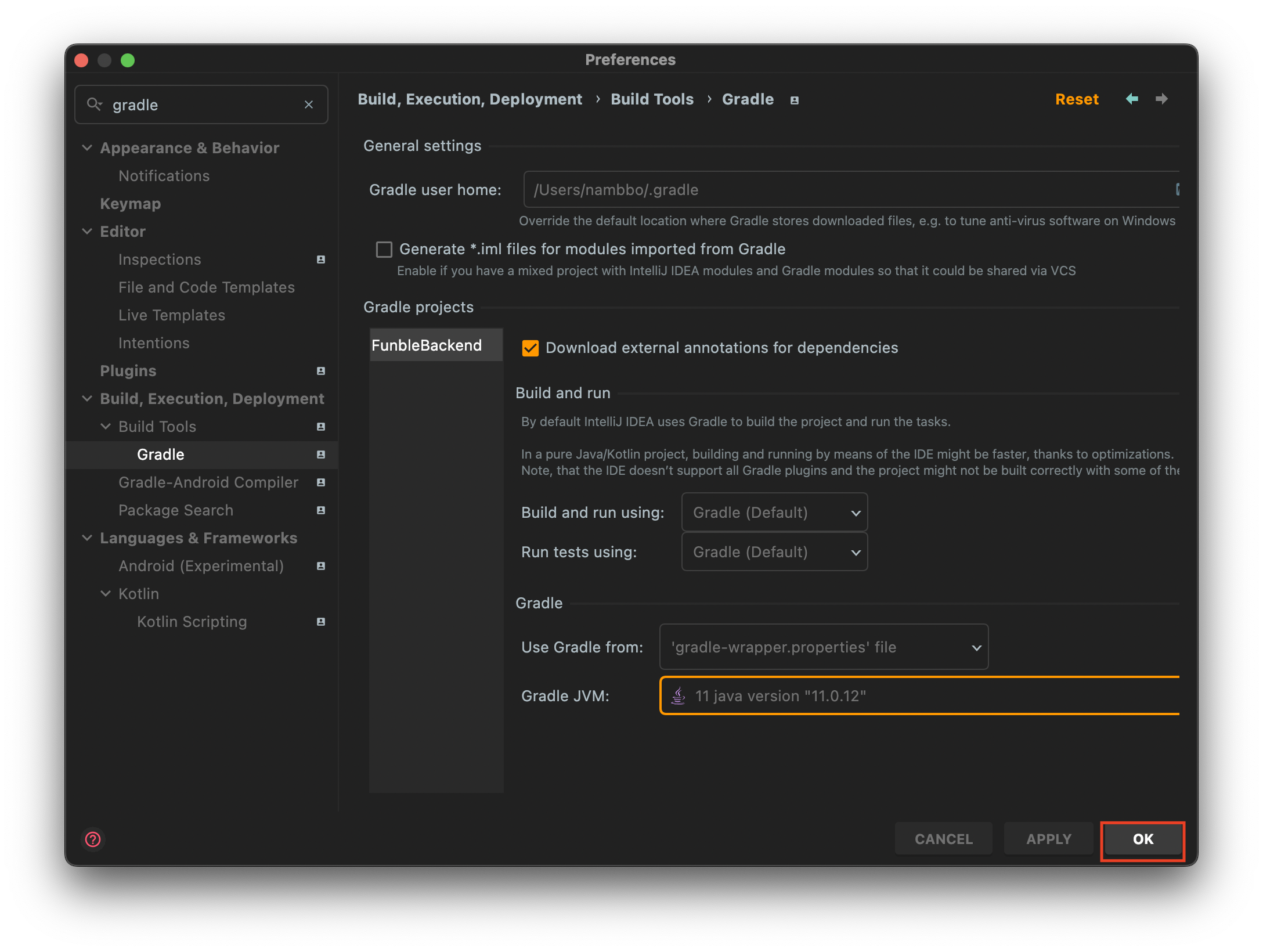Click the project-level icon next to the Gradle breadcrumb
Screen dimensions: 1263x952
pyautogui.click(x=795, y=100)
